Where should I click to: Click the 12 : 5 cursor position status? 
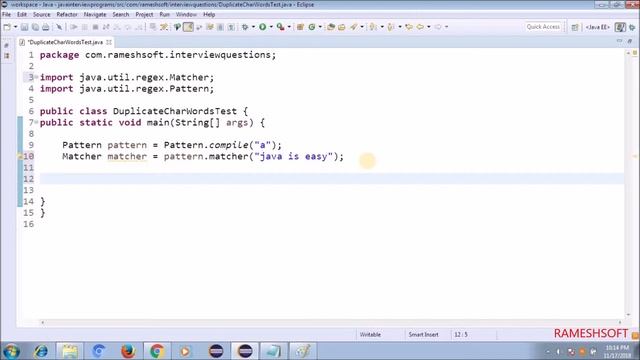pos(461,334)
